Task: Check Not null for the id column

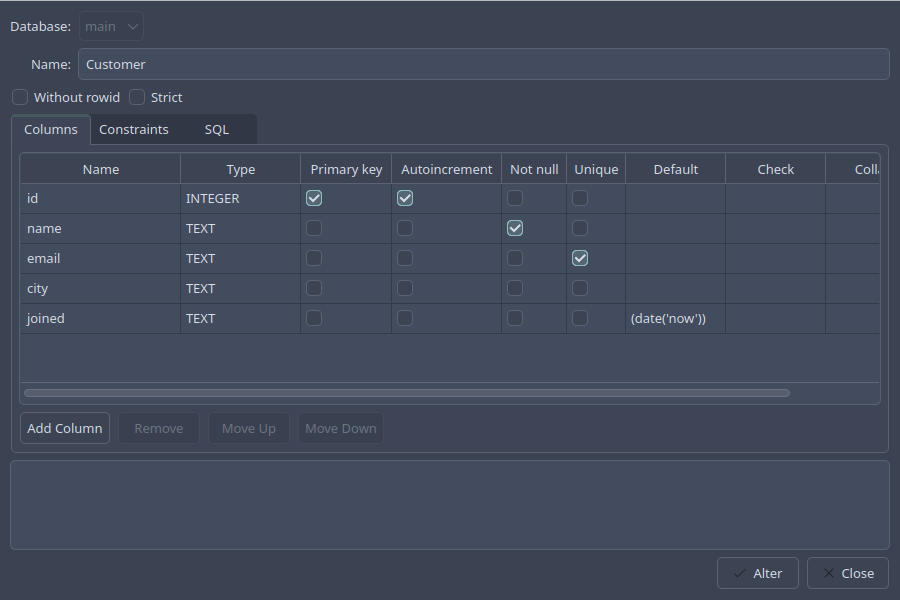Action: click(x=515, y=198)
